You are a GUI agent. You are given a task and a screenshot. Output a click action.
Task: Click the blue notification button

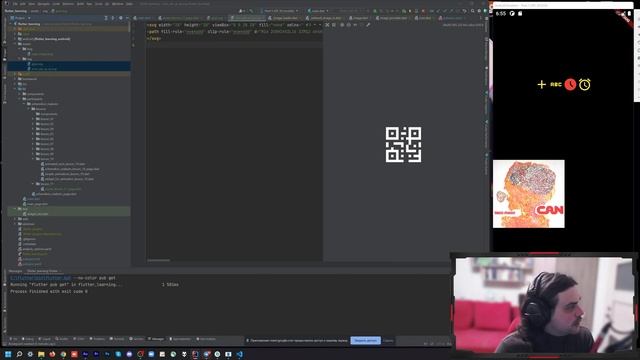pyautogui.click(x=365, y=340)
